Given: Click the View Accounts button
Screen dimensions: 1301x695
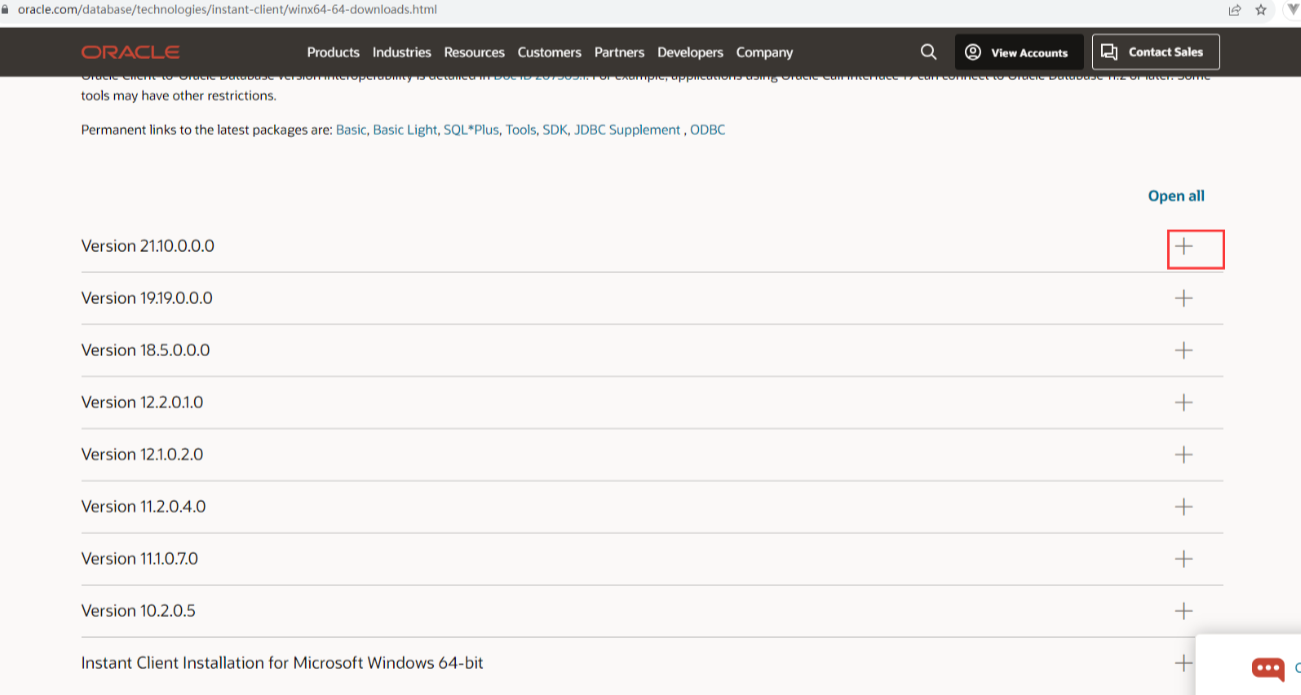Looking at the screenshot, I should click(x=1019, y=52).
